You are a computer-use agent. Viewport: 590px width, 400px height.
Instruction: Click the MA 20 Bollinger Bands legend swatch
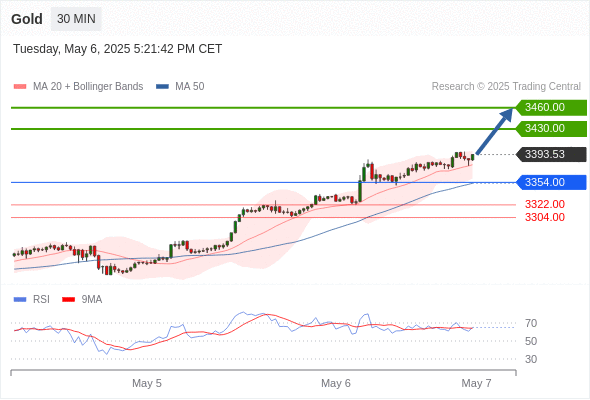point(20,87)
